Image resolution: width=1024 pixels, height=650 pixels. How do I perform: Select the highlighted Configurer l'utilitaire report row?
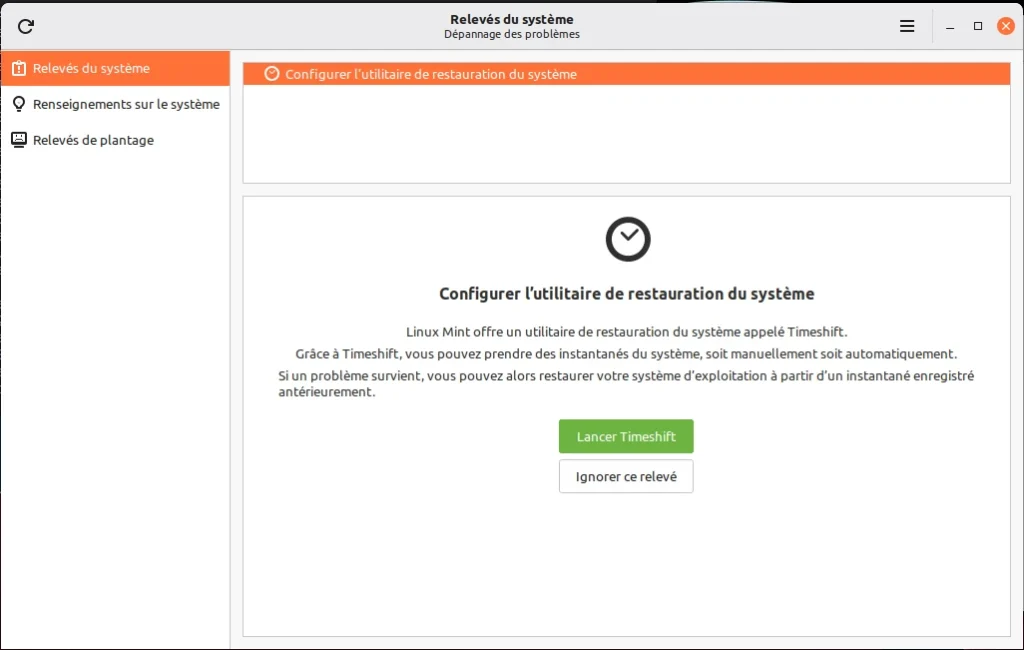[626, 74]
